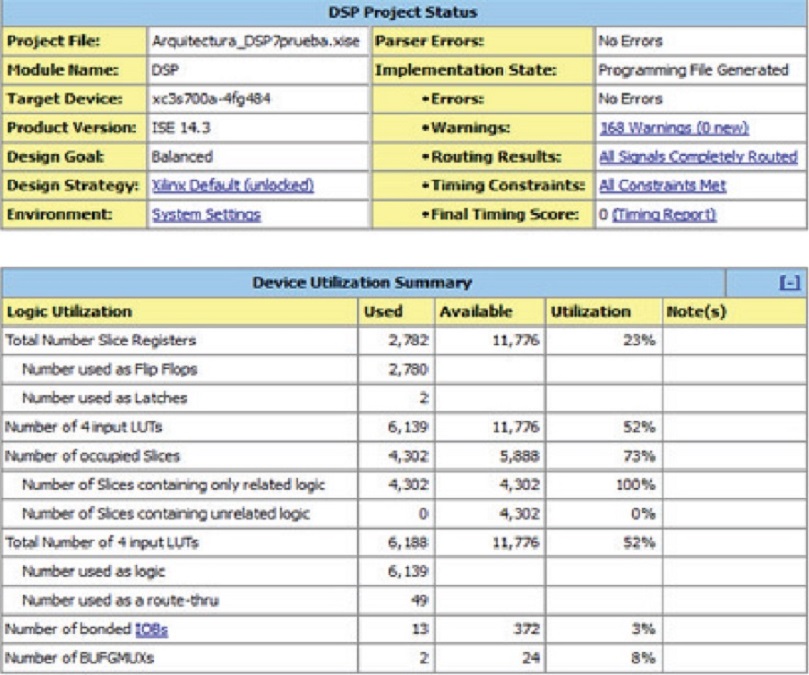This screenshot has width=809, height=675.
Task: Click the Utilization column header
Action: (591, 312)
